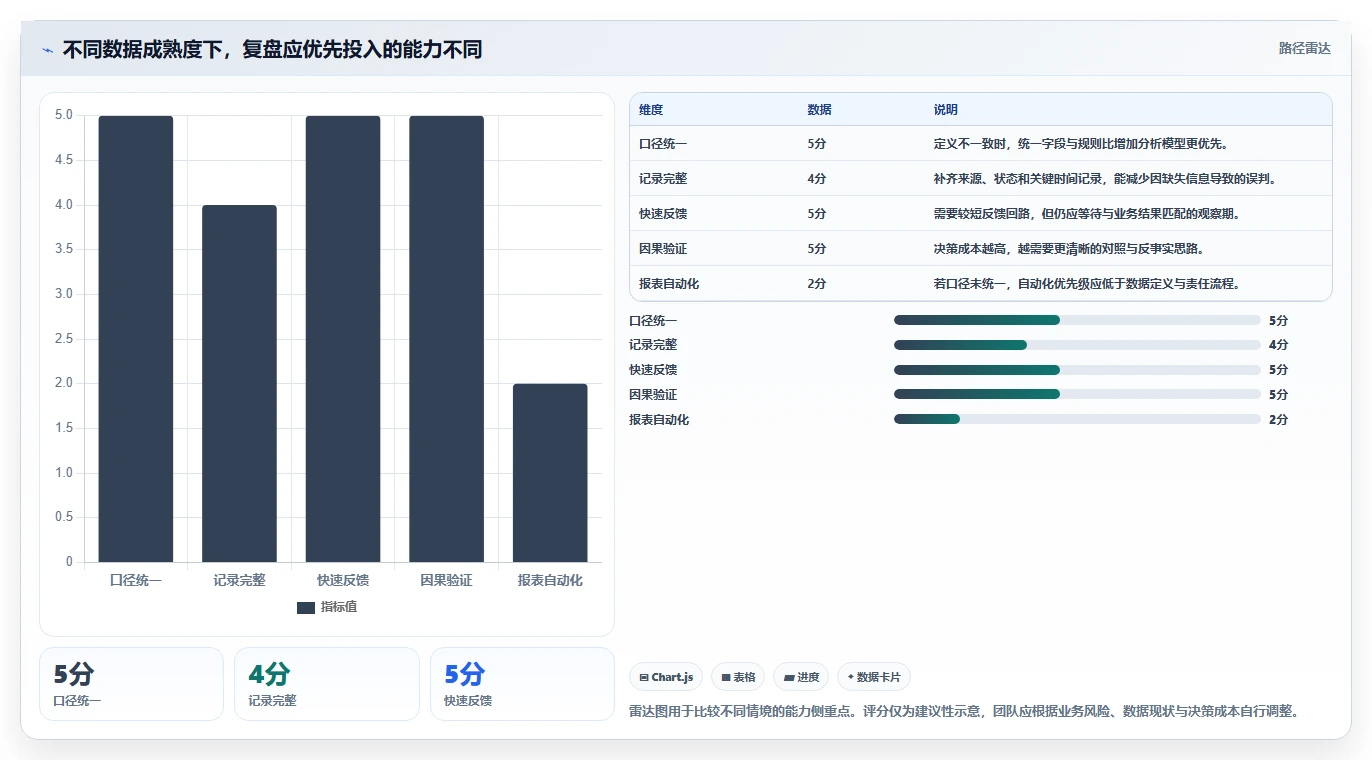Viewport: 1372px width, 760px height.
Task: Click the 4分 value after the 记录完整 progress bar
Action: coord(1278,345)
